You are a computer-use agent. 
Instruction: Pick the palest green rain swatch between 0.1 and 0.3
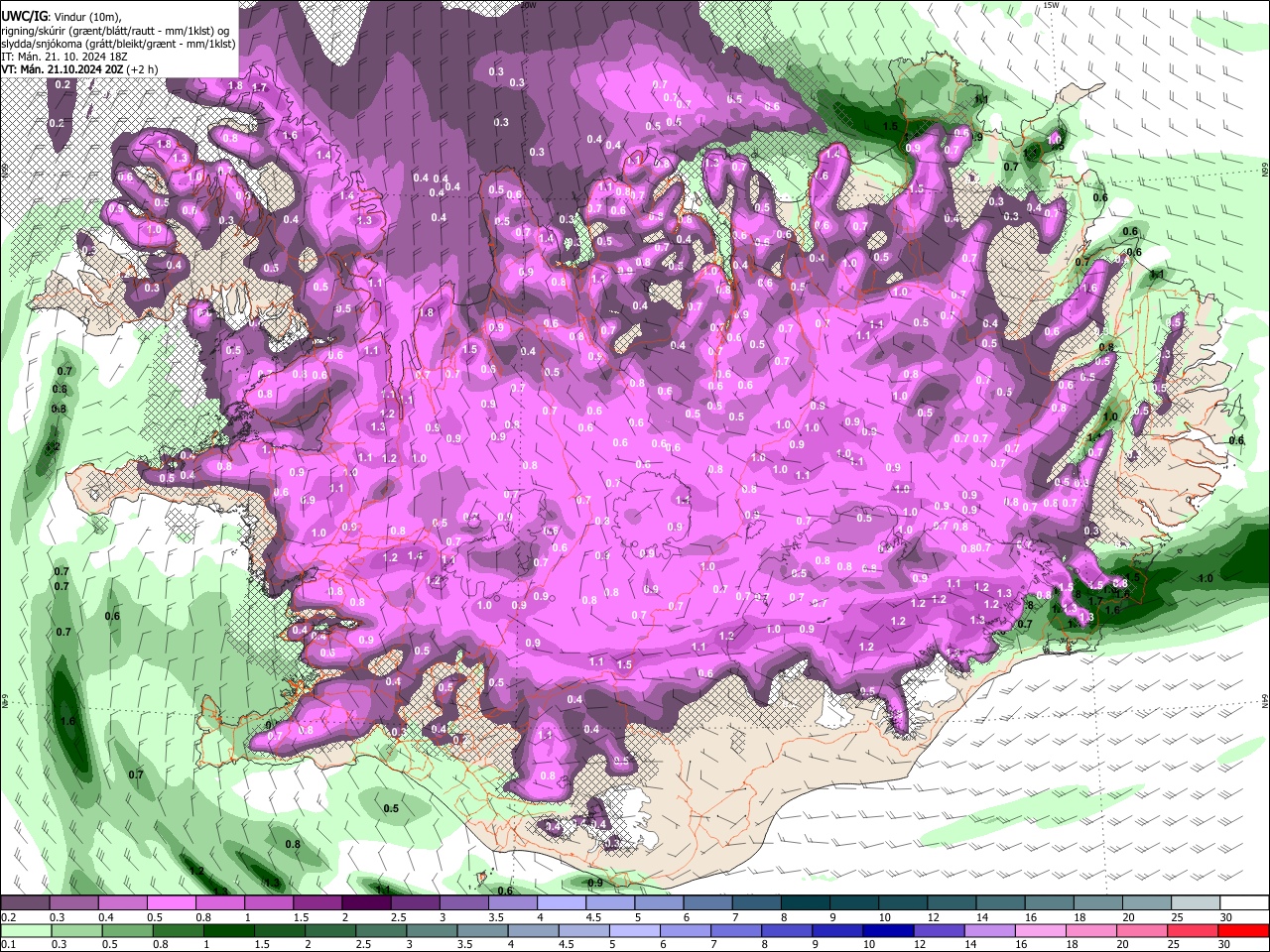[x=25, y=930]
